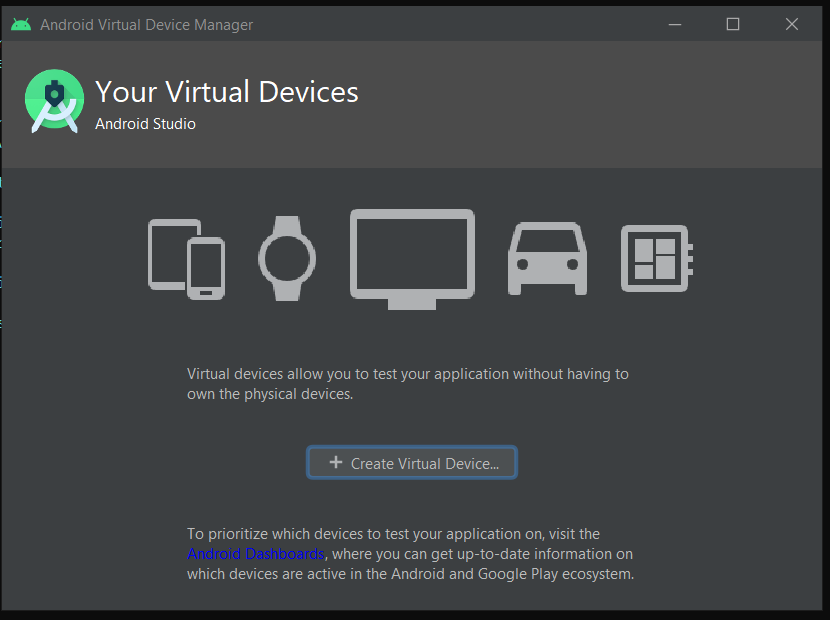The width and height of the screenshot is (830, 620).
Task: Click the plus icon in Create Virtual Device
Action: click(336, 462)
